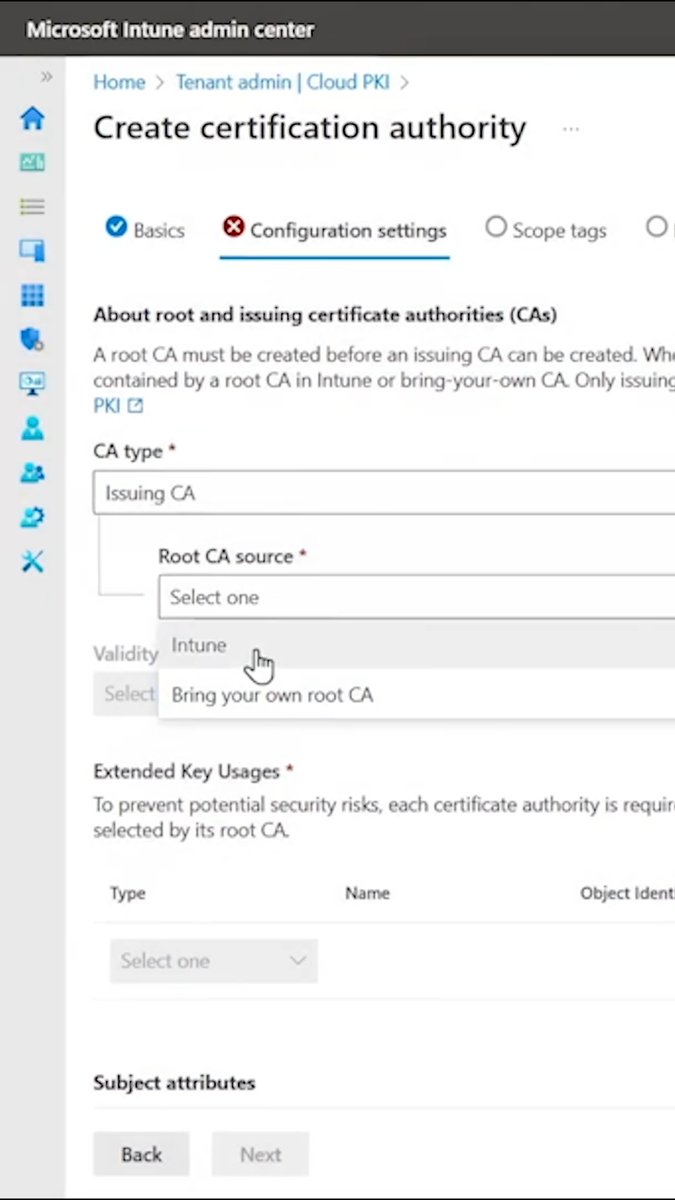
Task: Open Endpoint security shield icon
Action: (x=32, y=339)
